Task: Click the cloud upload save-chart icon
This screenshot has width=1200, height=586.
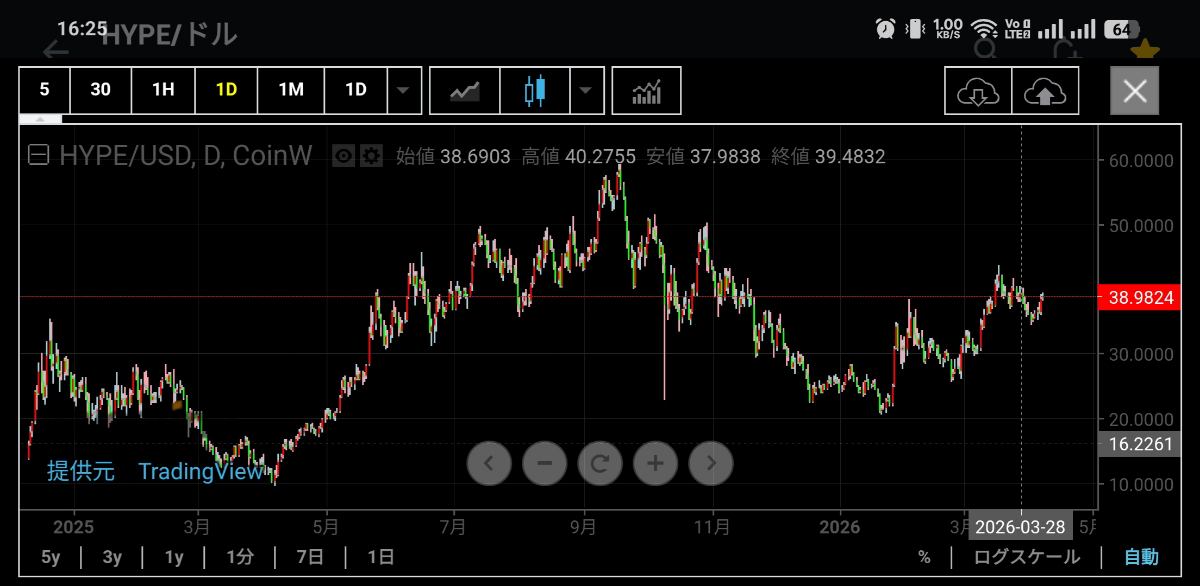Action: coord(1045,92)
